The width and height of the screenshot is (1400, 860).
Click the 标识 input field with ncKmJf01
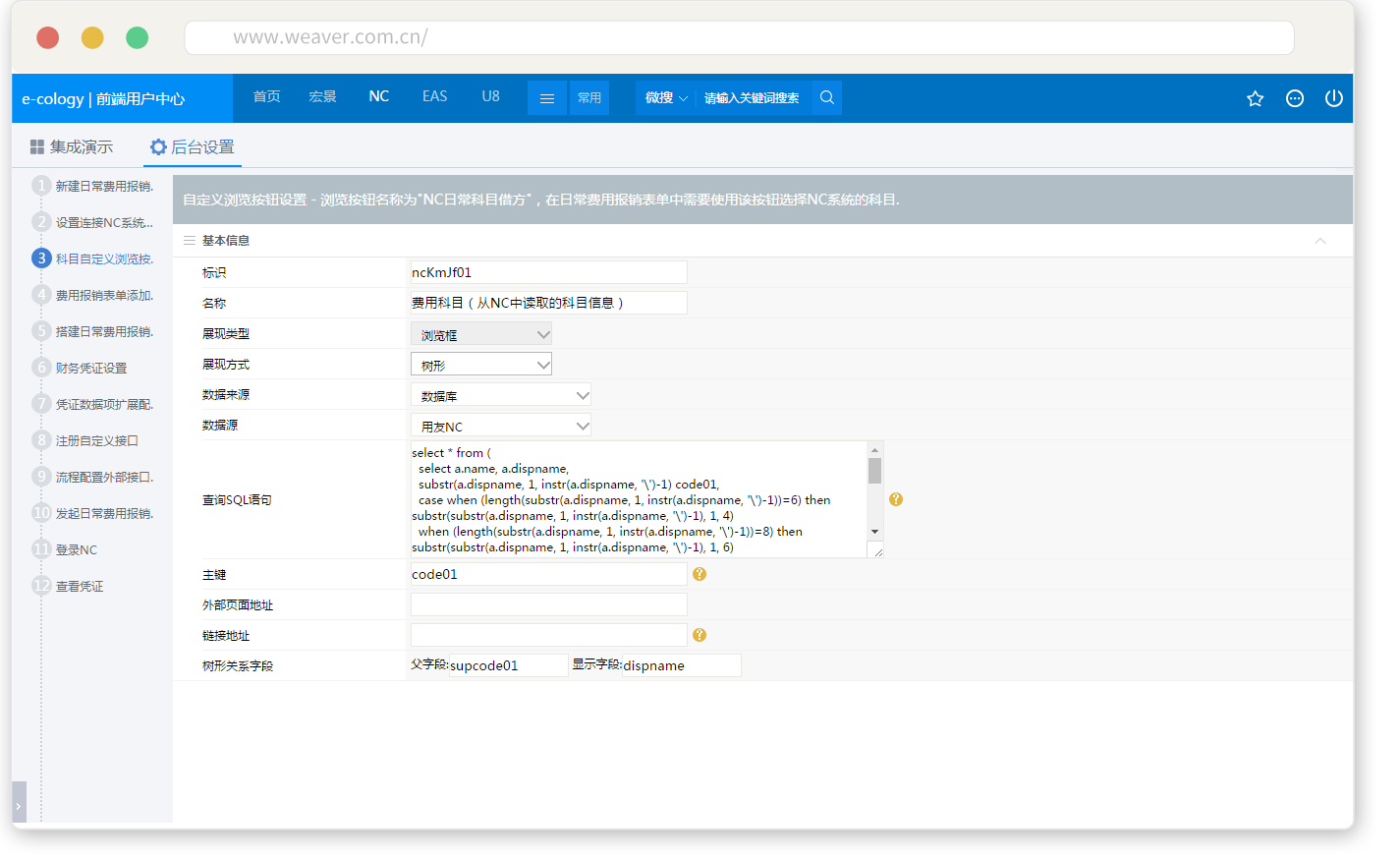548,272
